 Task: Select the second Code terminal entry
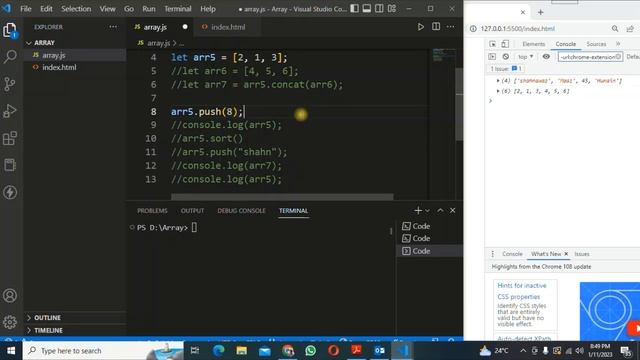click(429, 238)
